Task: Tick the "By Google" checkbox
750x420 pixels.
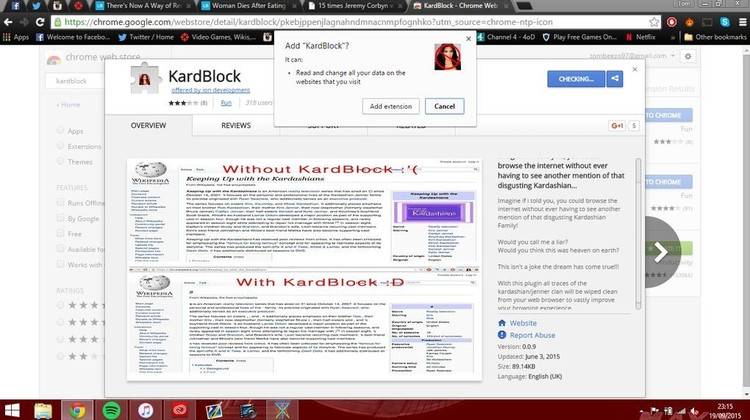Action: (x=60, y=218)
